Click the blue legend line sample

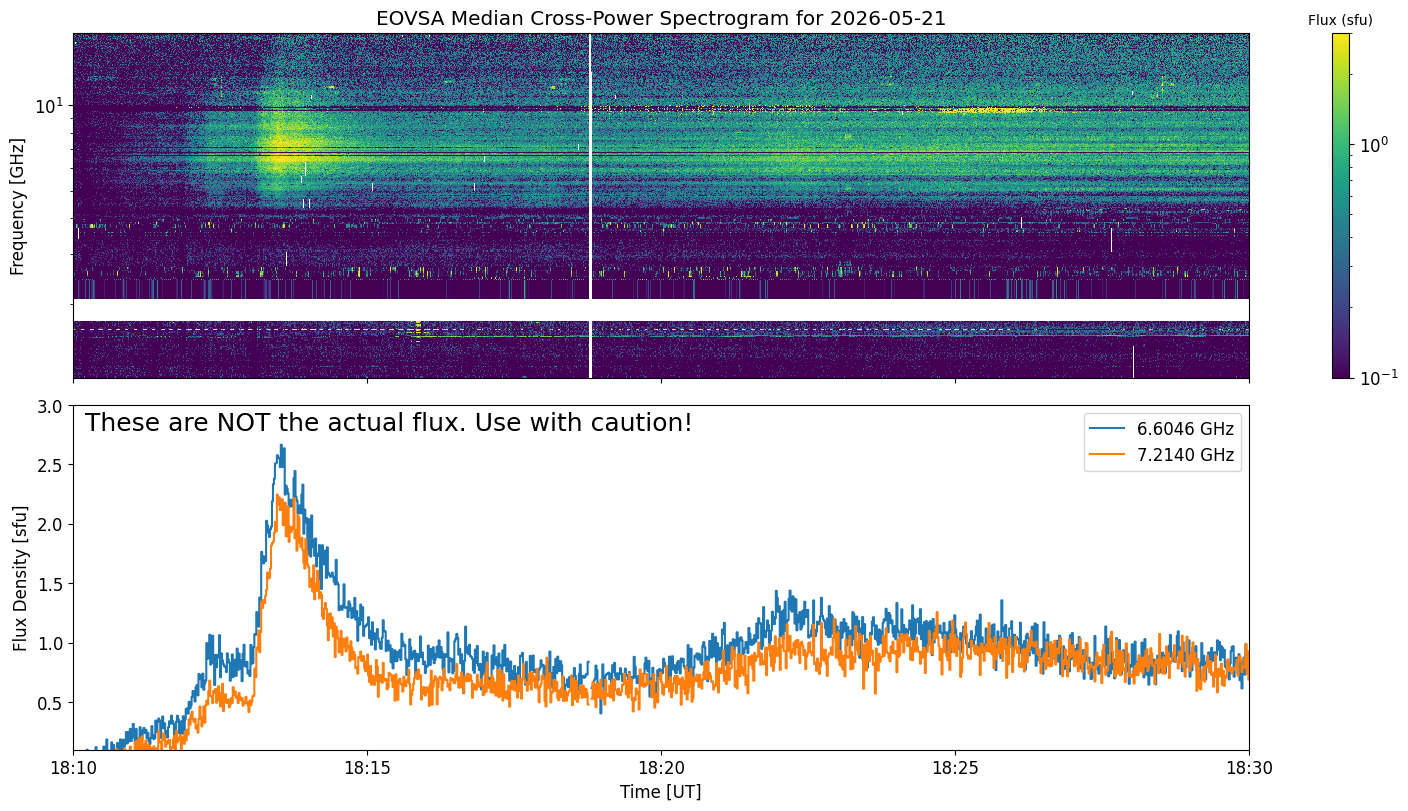pyautogui.click(x=1106, y=430)
